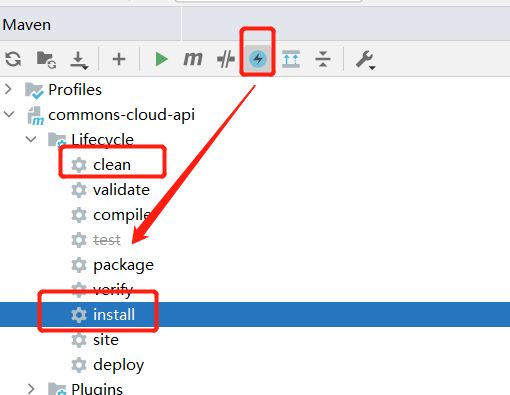Viewport: 510px width, 395px height.
Task: Click the Lifecycle folder icon
Action: (x=57, y=140)
